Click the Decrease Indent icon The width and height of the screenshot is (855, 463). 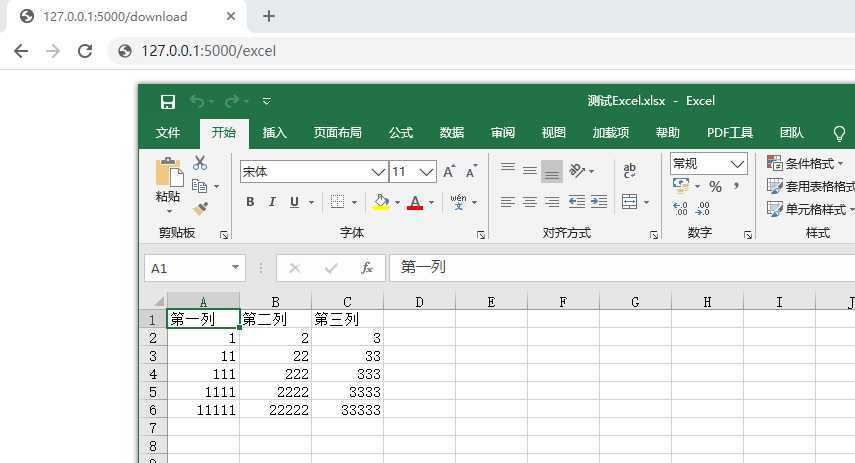pyautogui.click(x=576, y=202)
